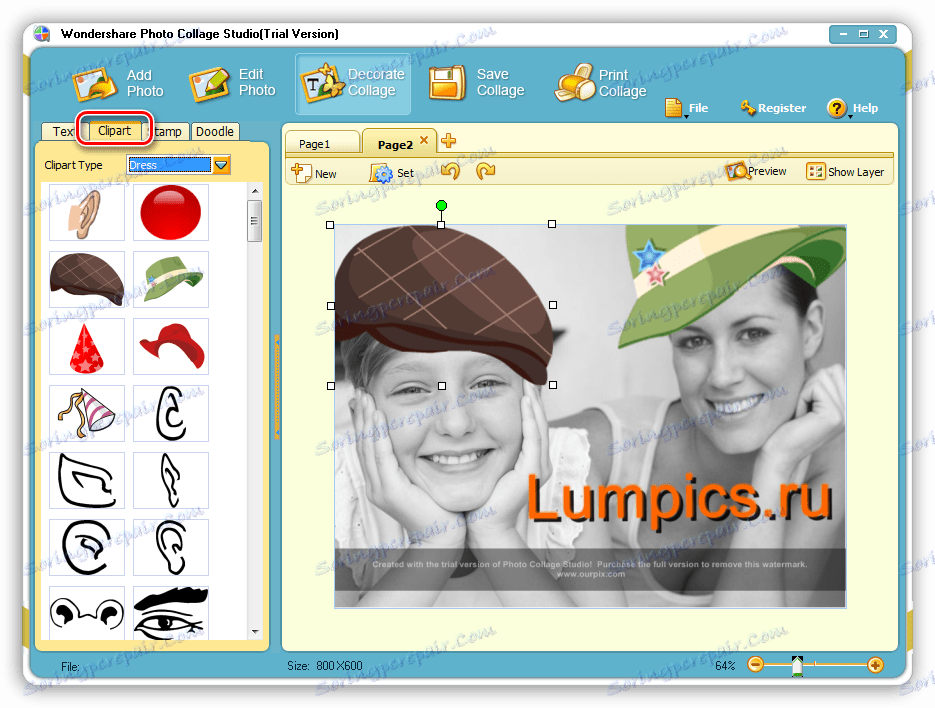Select the Page2 tab
This screenshot has height=708, width=935.
[x=395, y=144]
